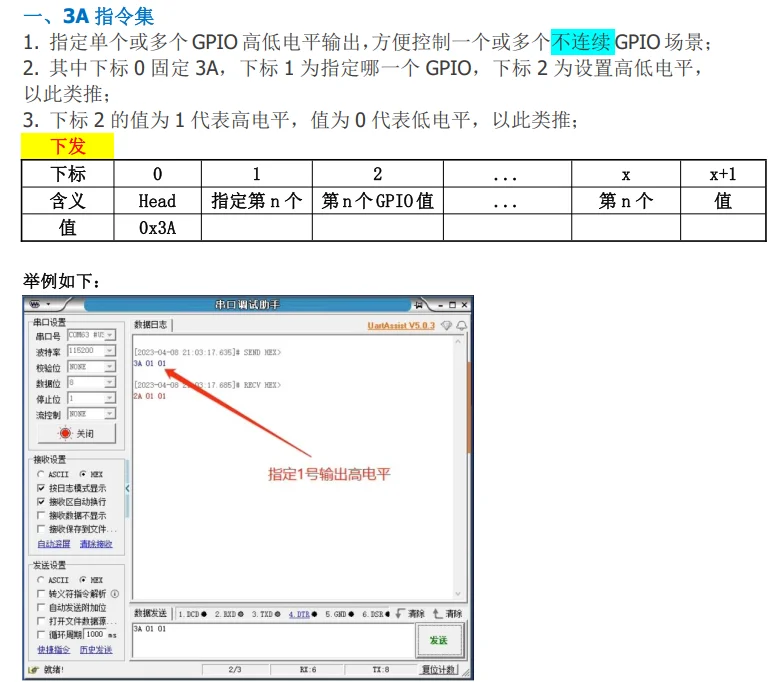Click the down-arrow 清除 clear button
This screenshot has width=770, height=682.
point(410,614)
